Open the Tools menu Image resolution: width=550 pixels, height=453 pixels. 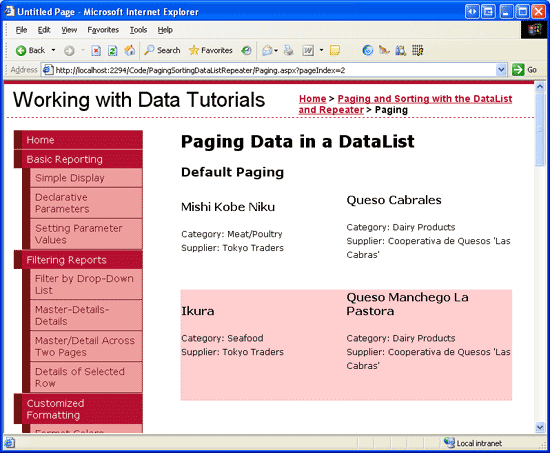tap(138, 30)
